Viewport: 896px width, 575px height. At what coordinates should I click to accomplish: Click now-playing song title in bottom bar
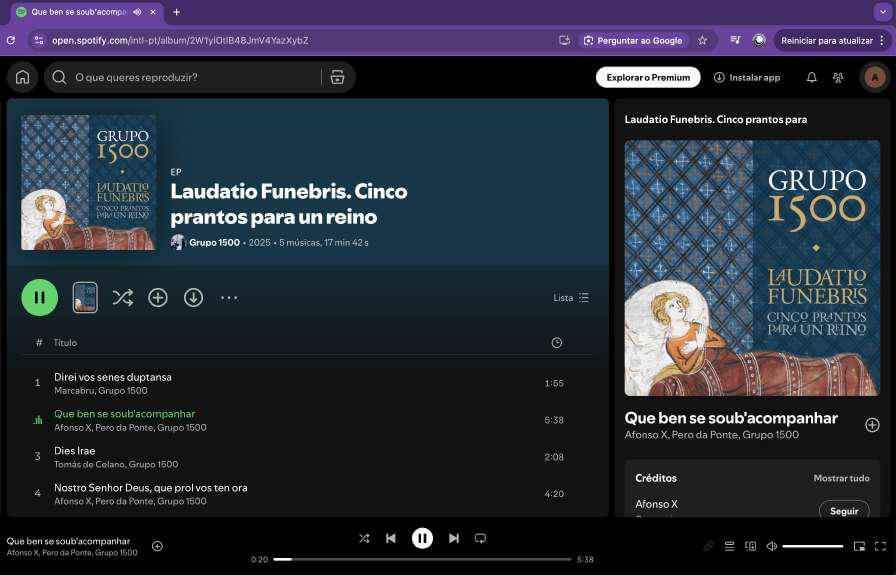coord(69,541)
